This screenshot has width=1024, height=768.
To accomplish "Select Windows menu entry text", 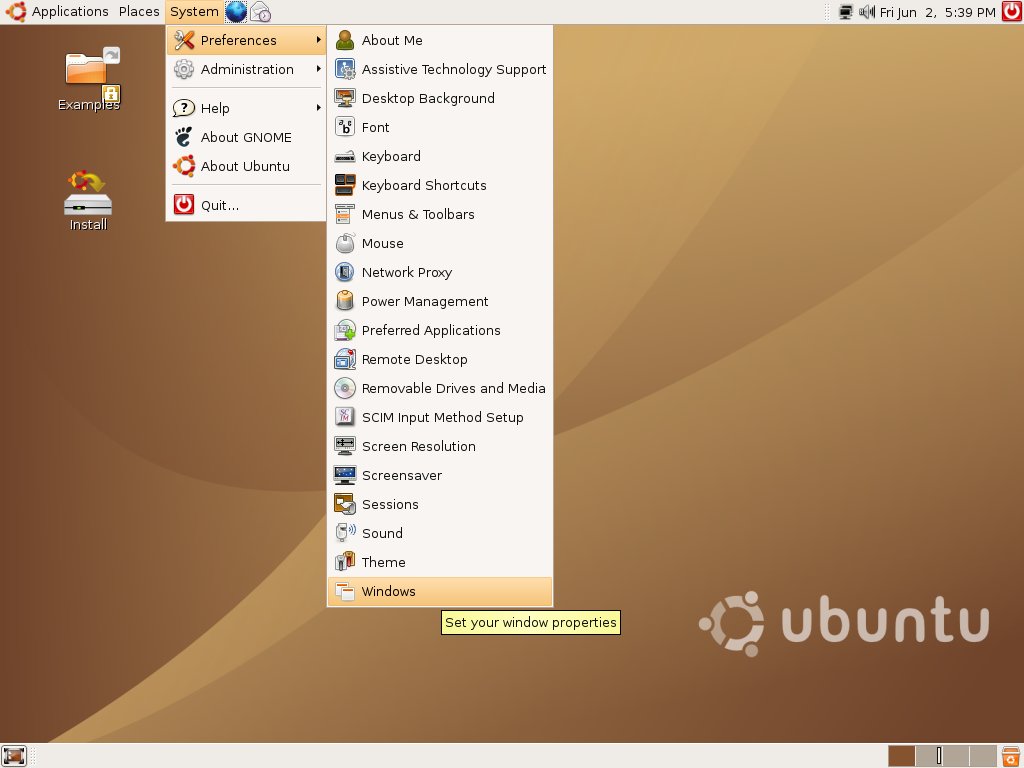I will pyautogui.click(x=389, y=592).
